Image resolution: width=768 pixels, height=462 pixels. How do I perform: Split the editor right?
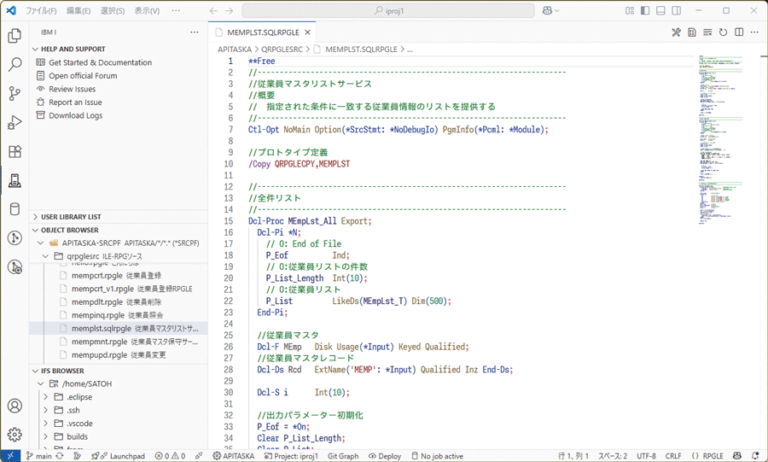739,32
